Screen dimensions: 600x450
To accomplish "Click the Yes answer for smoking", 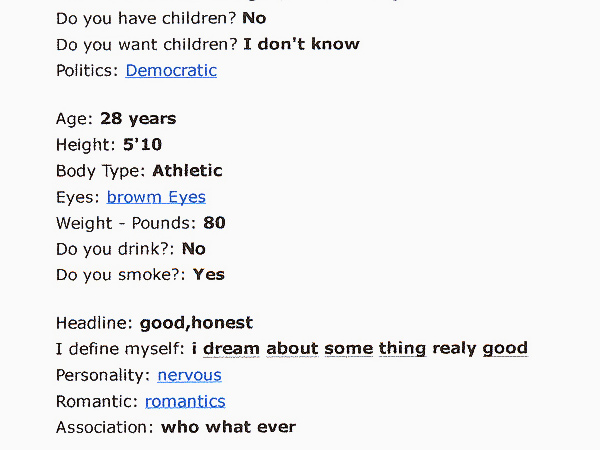I will tap(209, 275).
